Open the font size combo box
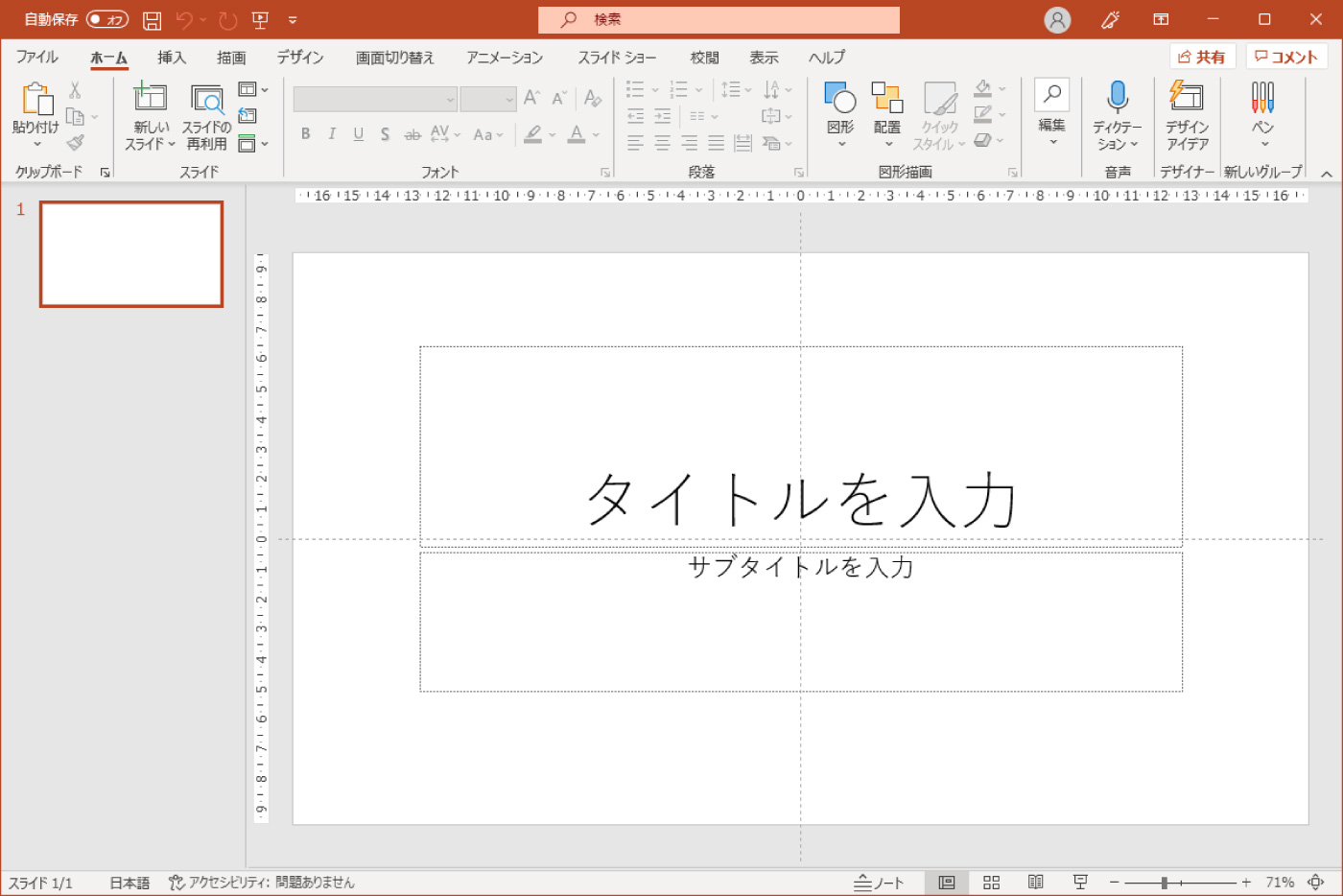1343x896 pixels. pos(488,99)
